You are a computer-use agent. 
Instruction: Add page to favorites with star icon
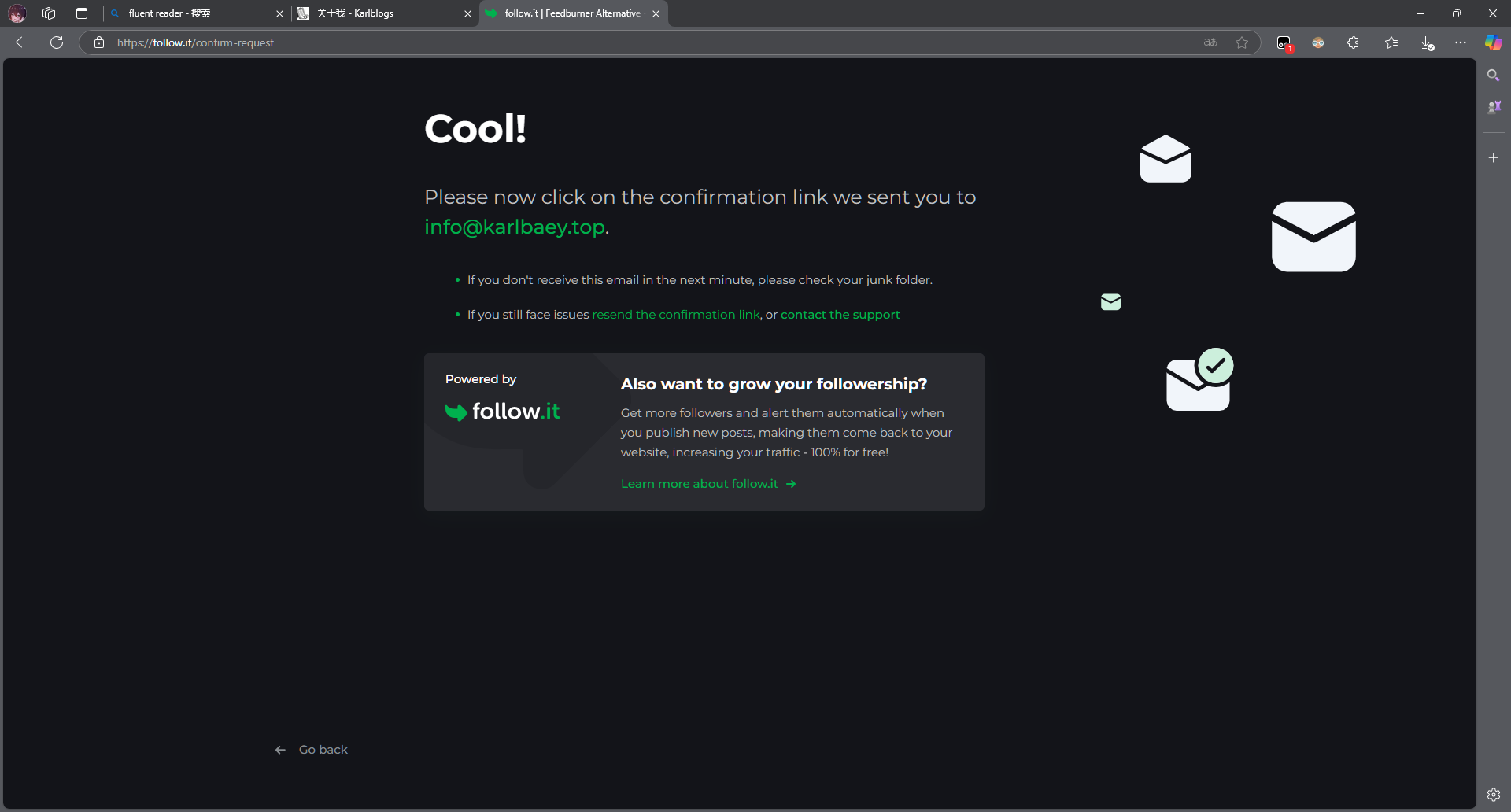click(1242, 42)
